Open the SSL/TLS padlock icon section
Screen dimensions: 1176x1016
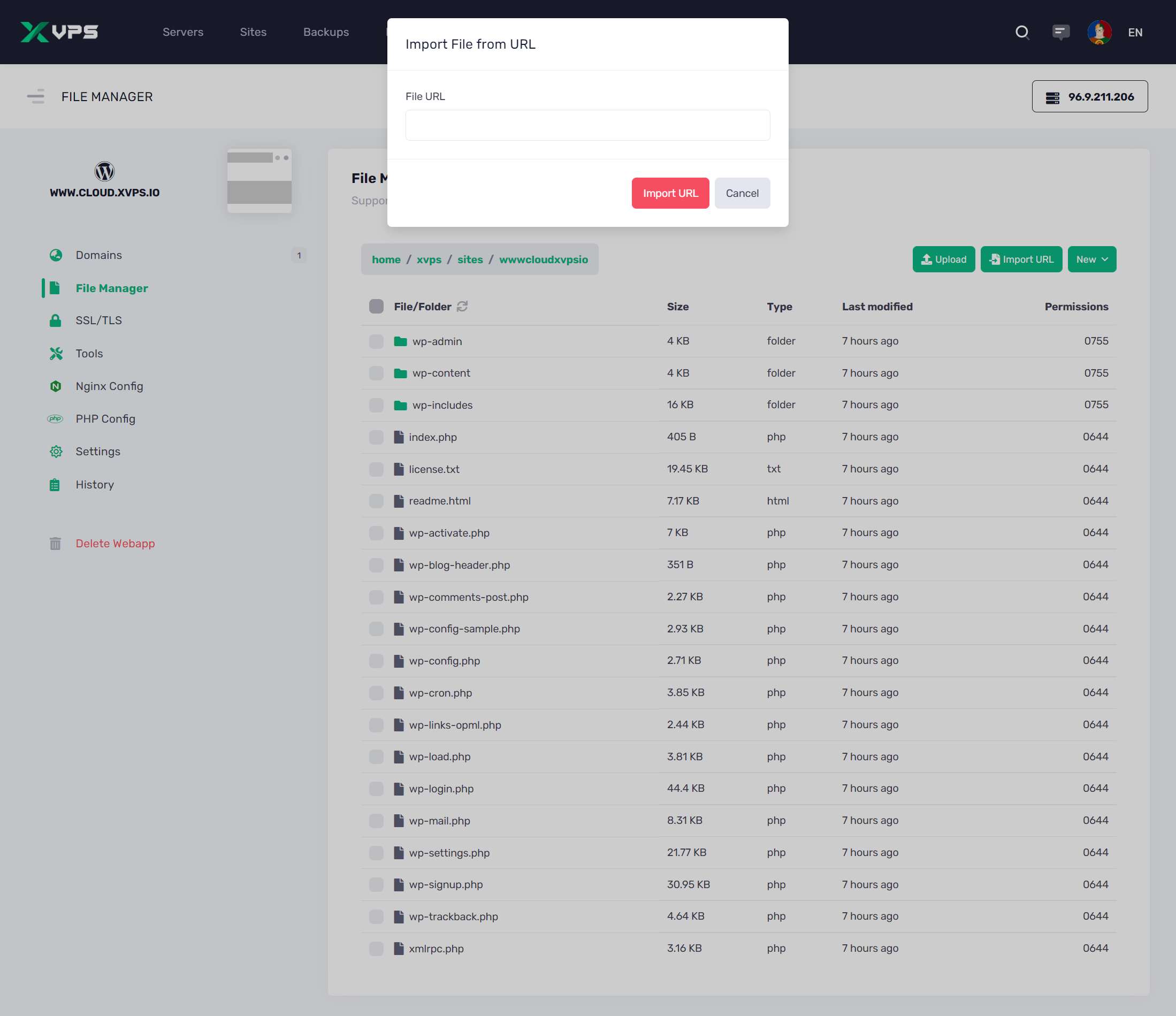click(56, 320)
